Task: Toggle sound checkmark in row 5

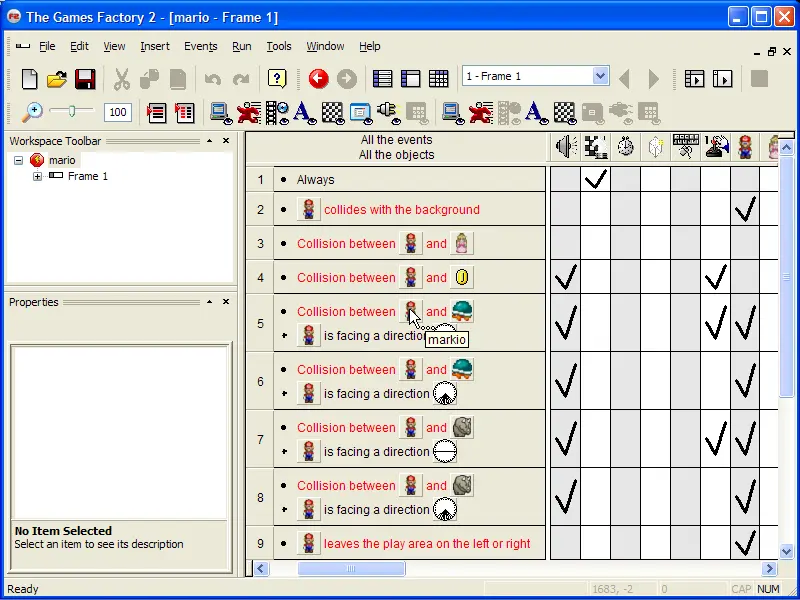Action: coord(565,323)
